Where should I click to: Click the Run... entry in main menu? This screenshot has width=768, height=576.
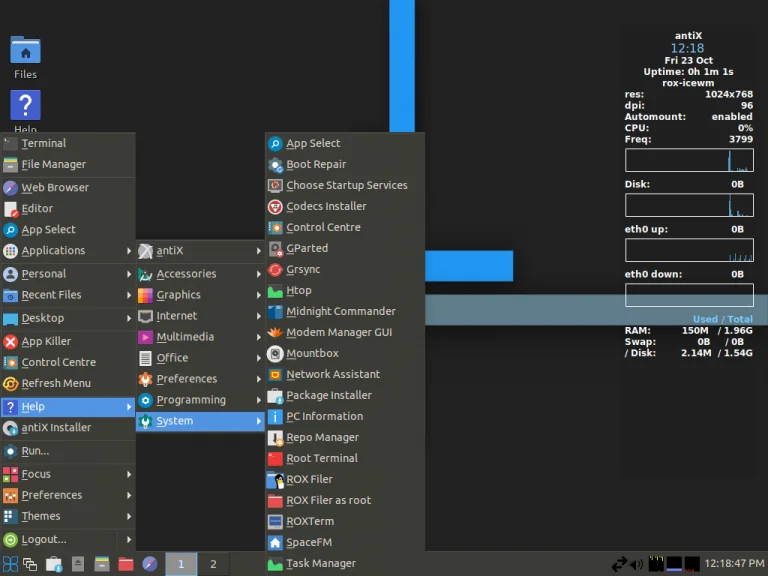click(36, 451)
